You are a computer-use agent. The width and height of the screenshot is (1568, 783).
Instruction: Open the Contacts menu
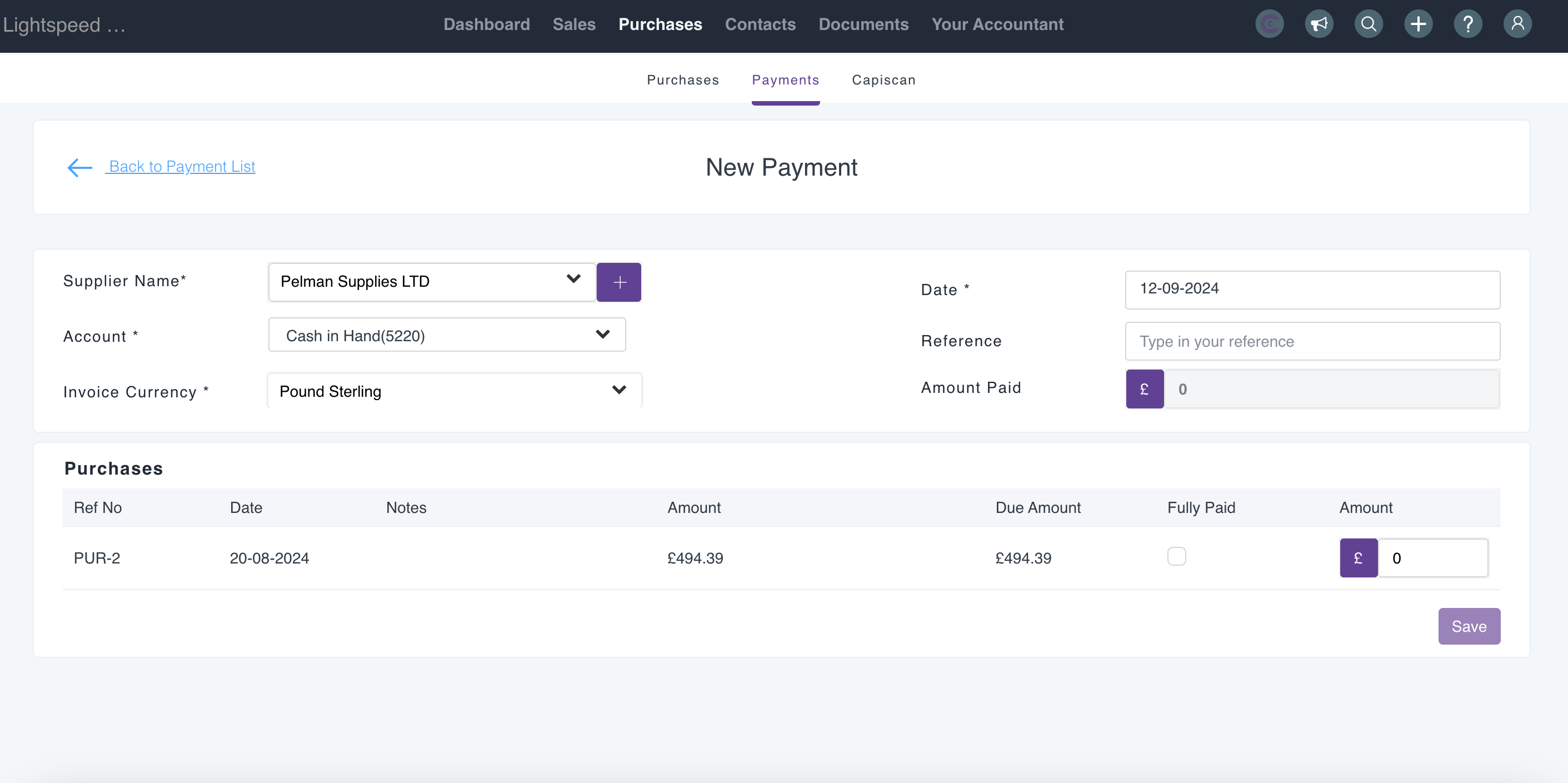760,24
